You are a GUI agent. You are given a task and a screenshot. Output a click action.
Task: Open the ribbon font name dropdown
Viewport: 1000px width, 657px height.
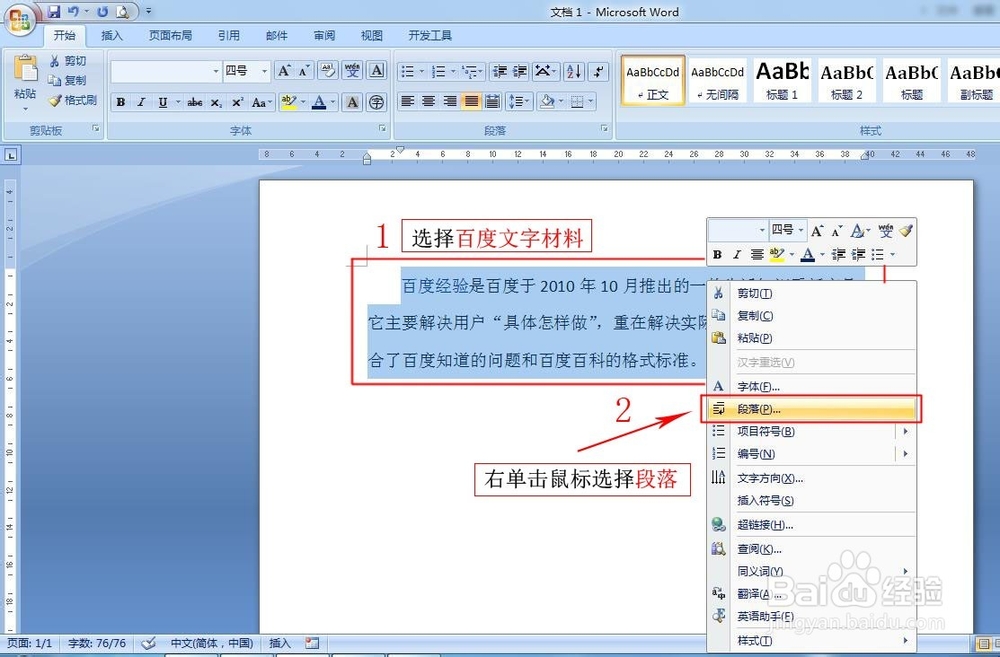coord(216,71)
